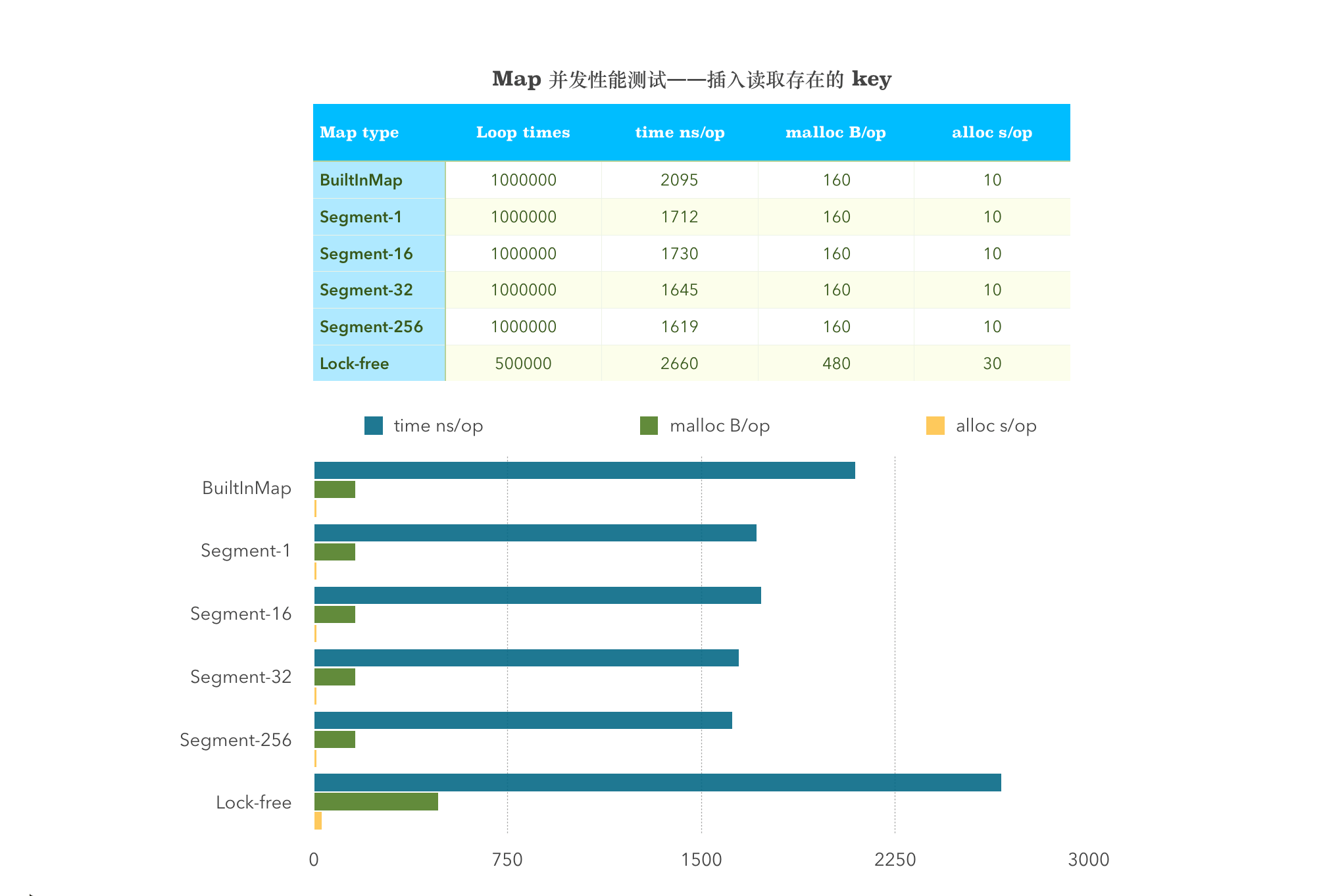
Task: Click the yellow alloc bar for Lock-free
Action: coord(318,820)
